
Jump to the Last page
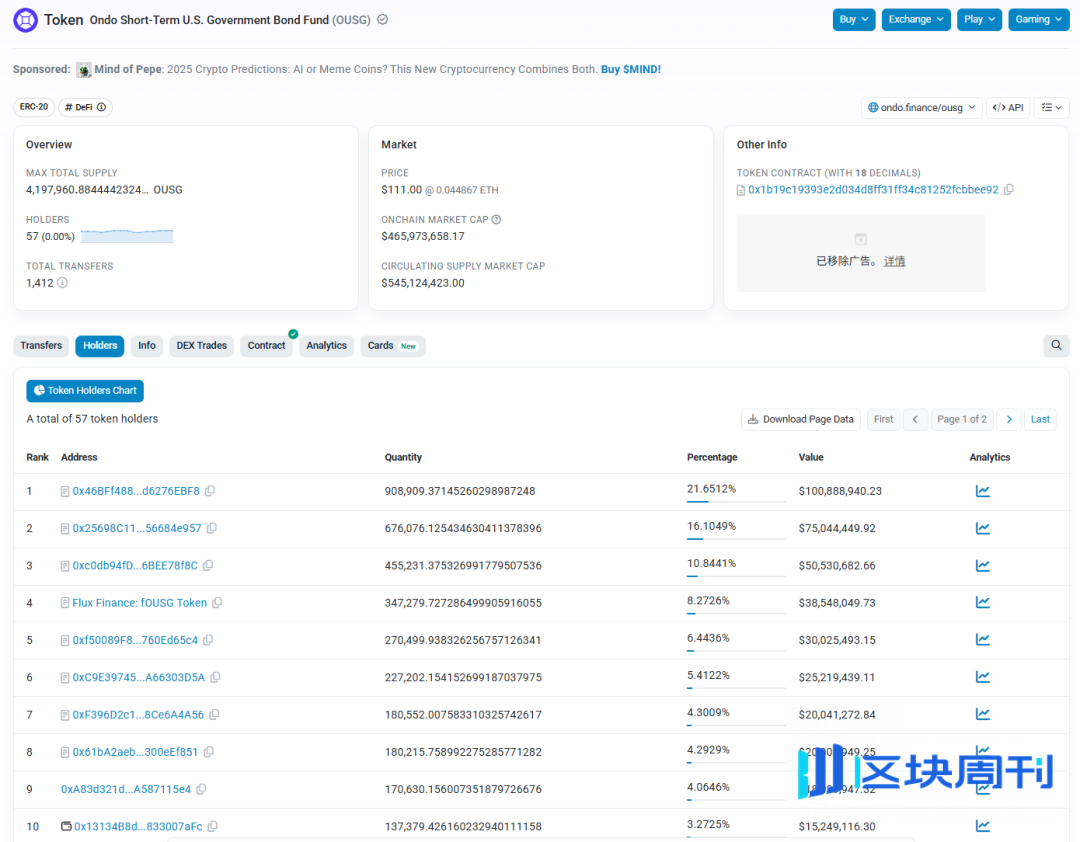click(1040, 419)
